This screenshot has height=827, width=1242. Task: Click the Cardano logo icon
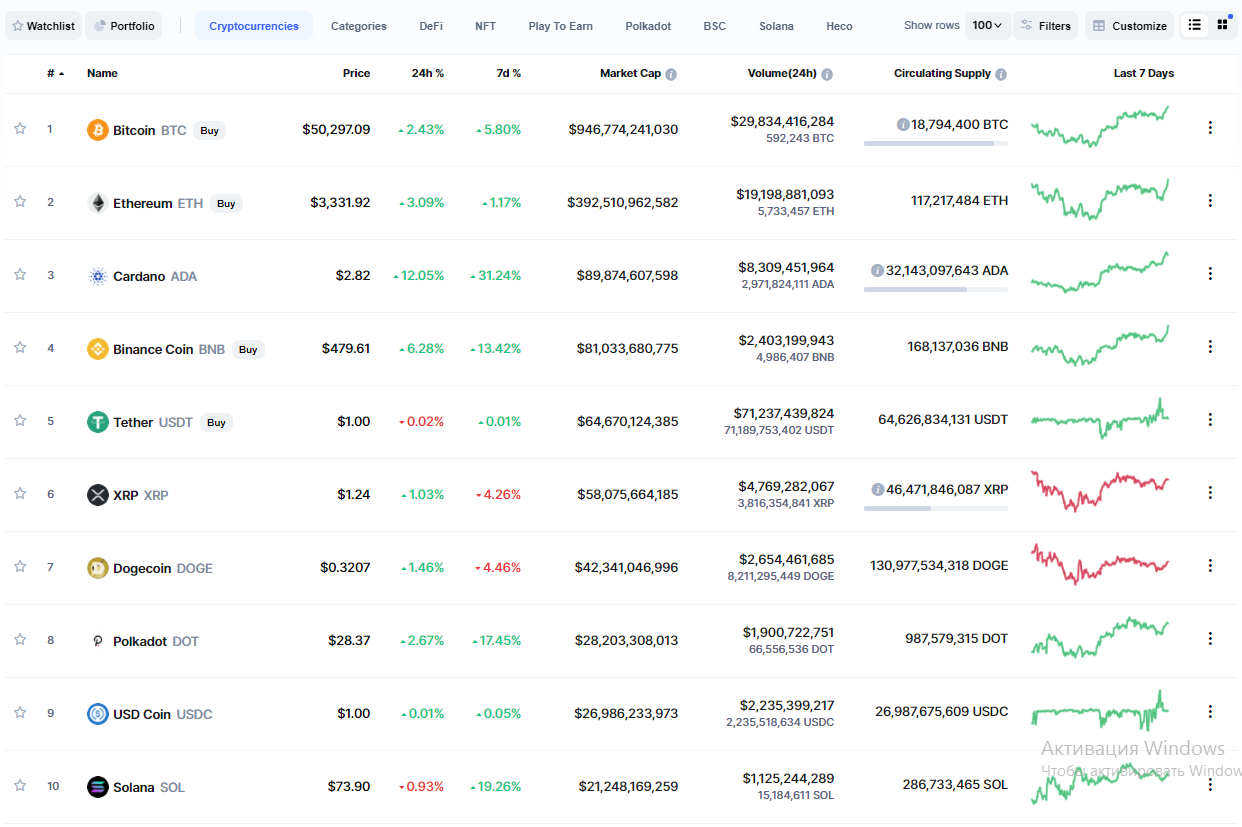97,276
